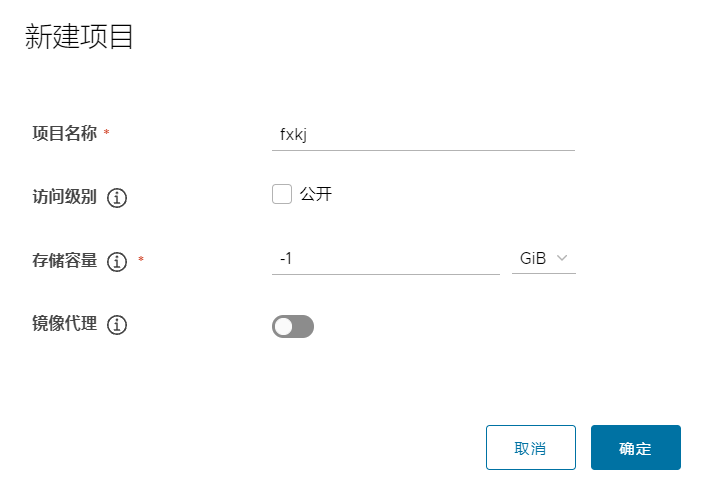Click the 访问级别 label
The width and height of the screenshot is (702, 499).
click(x=64, y=197)
